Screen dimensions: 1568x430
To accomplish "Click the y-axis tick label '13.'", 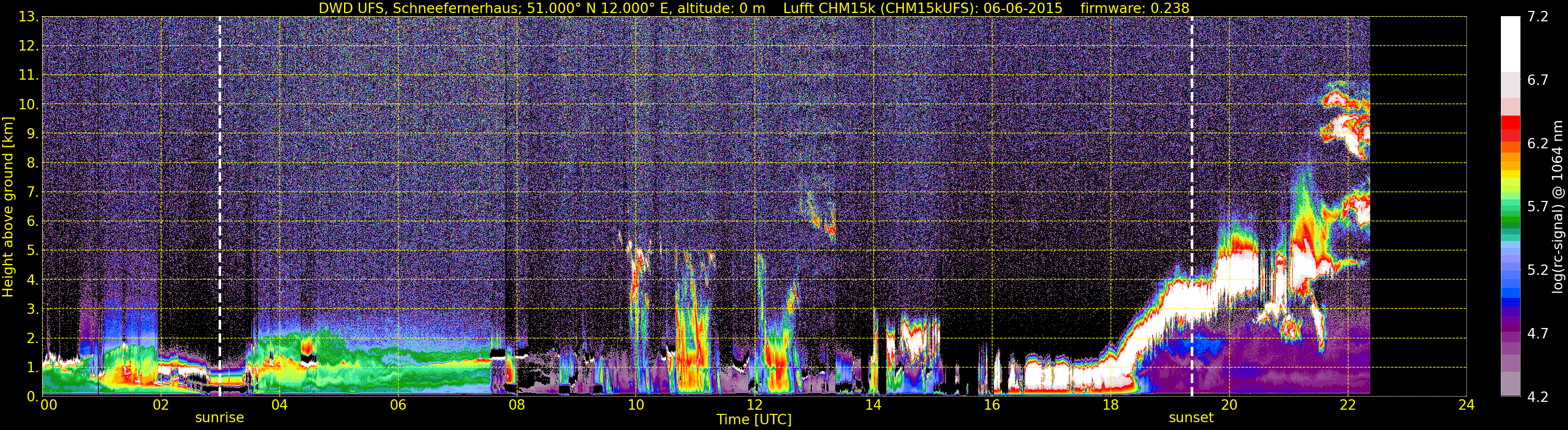I will (x=29, y=17).
